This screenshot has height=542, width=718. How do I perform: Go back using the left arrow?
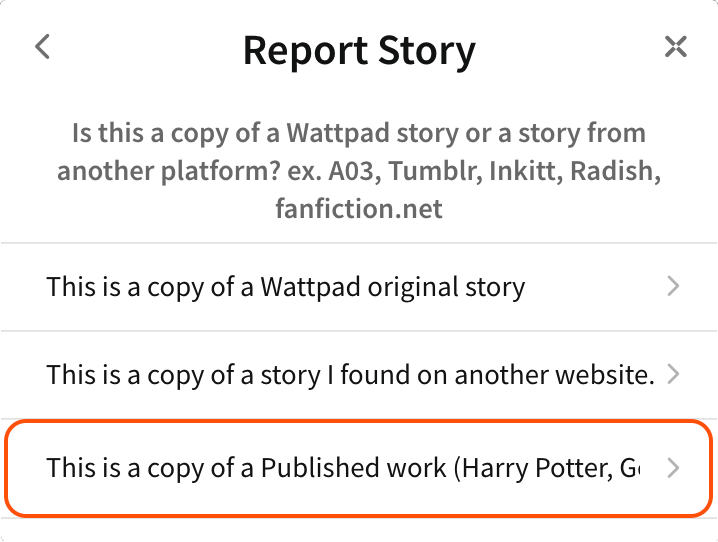[42, 46]
